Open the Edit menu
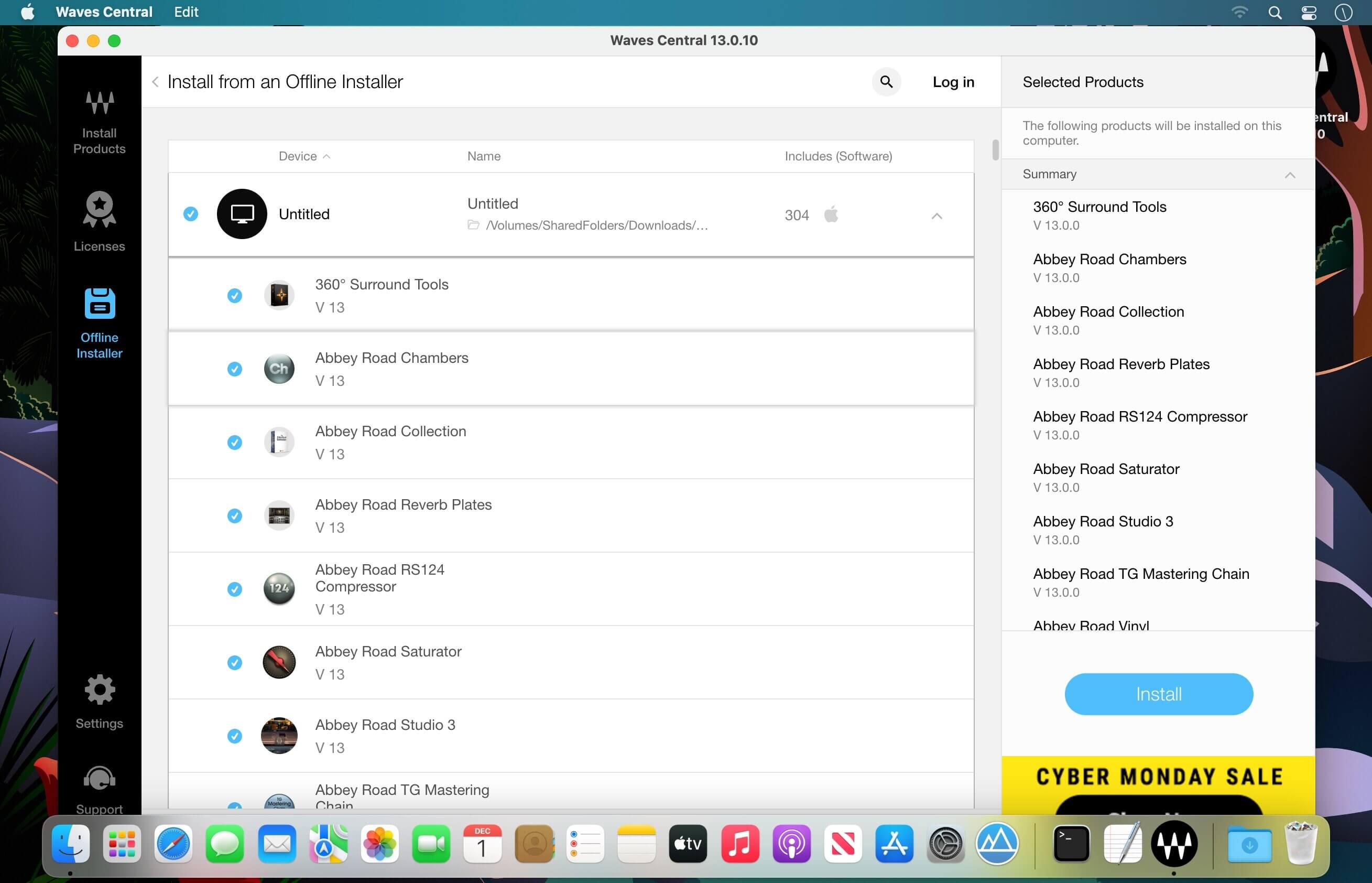This screenshot has height=883, width=1372. [186, 12]
